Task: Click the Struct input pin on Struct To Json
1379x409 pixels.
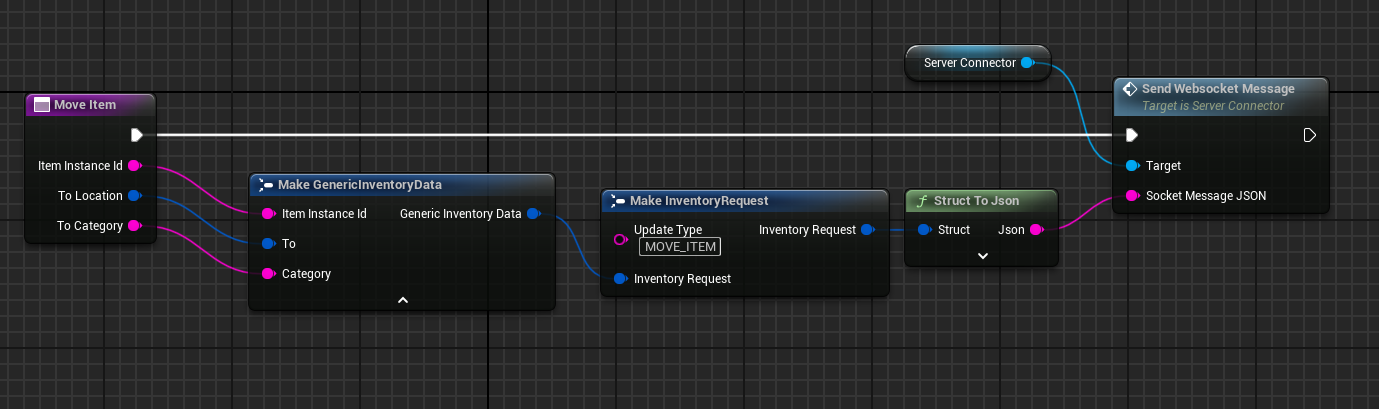Action: (924, 229)
